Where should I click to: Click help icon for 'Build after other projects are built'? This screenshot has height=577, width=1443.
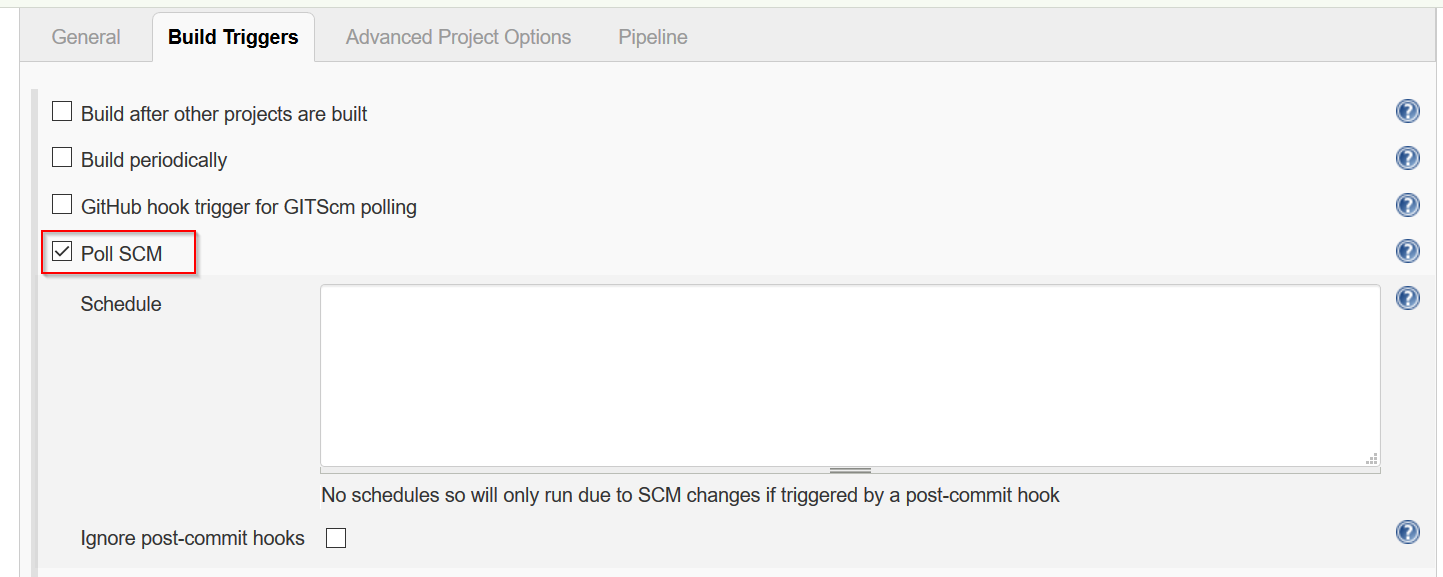[1407, 111]
